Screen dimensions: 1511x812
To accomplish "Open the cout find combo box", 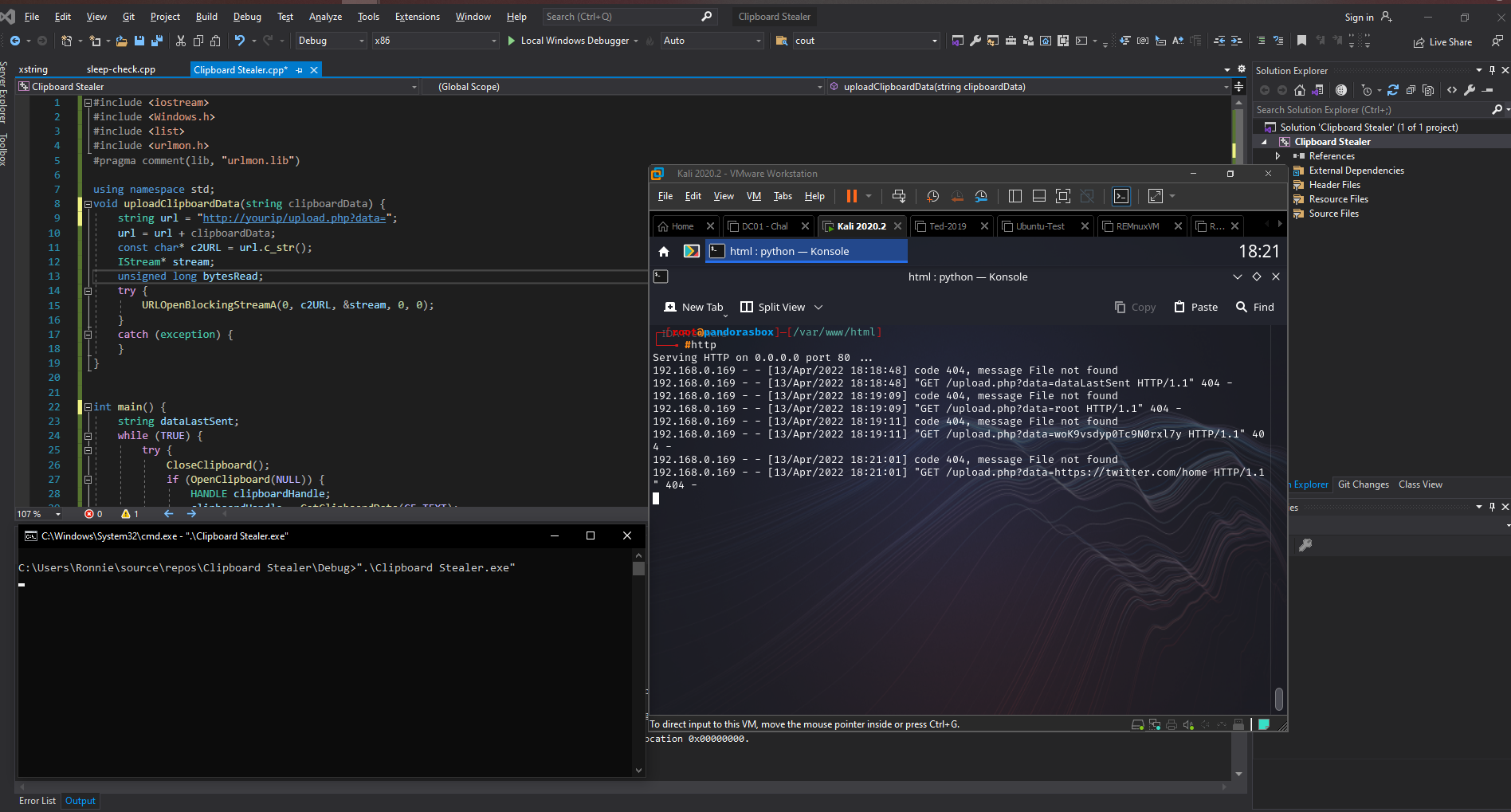I will point(866,41).
